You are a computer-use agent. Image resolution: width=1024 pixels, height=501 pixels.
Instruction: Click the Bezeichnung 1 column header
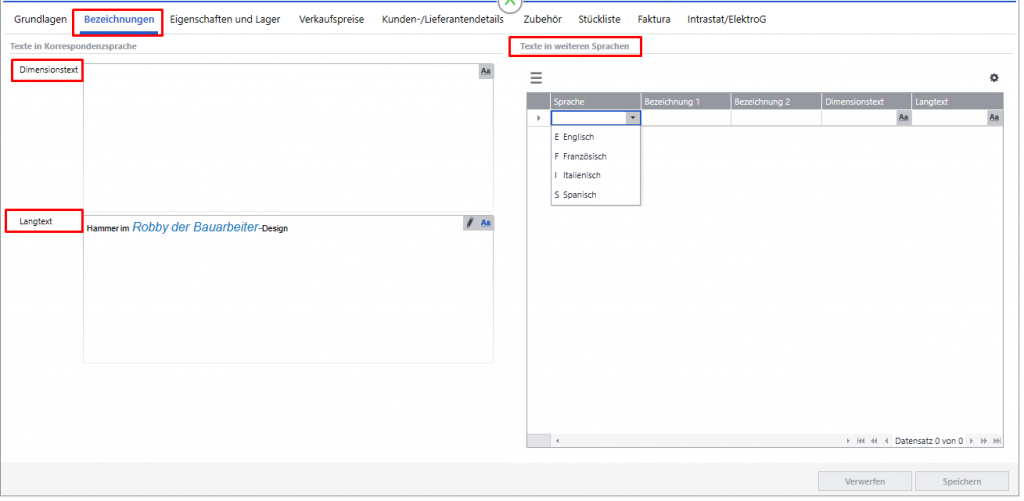(685, 101)
